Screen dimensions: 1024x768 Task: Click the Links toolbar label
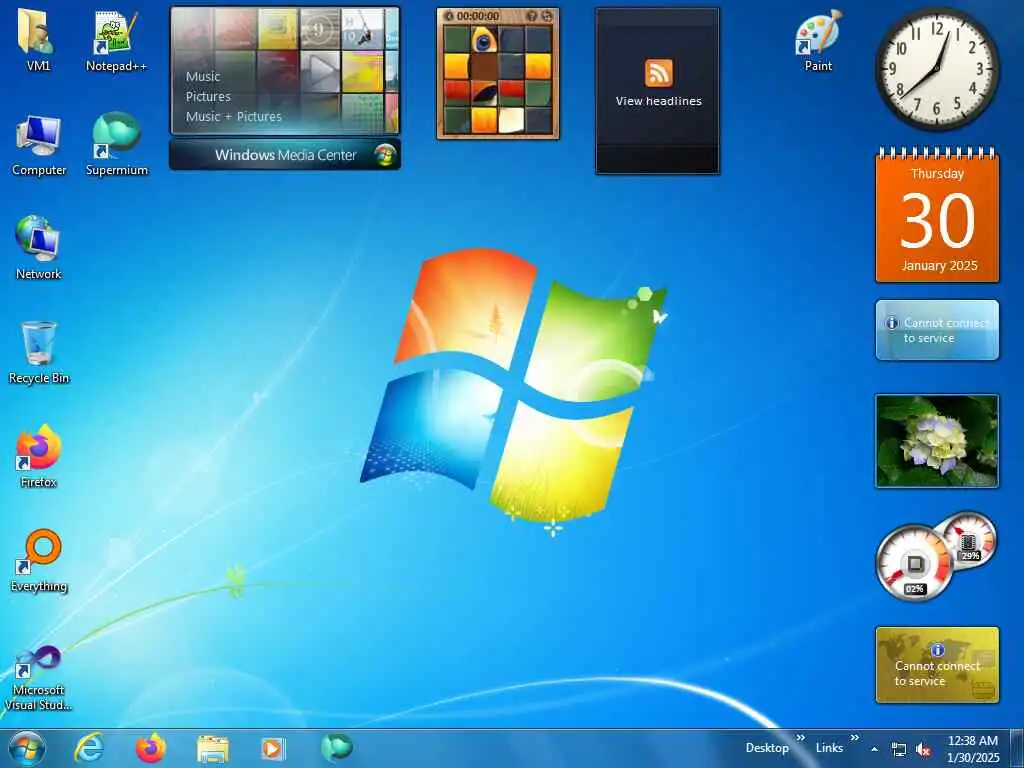click(x=829, y=748)
